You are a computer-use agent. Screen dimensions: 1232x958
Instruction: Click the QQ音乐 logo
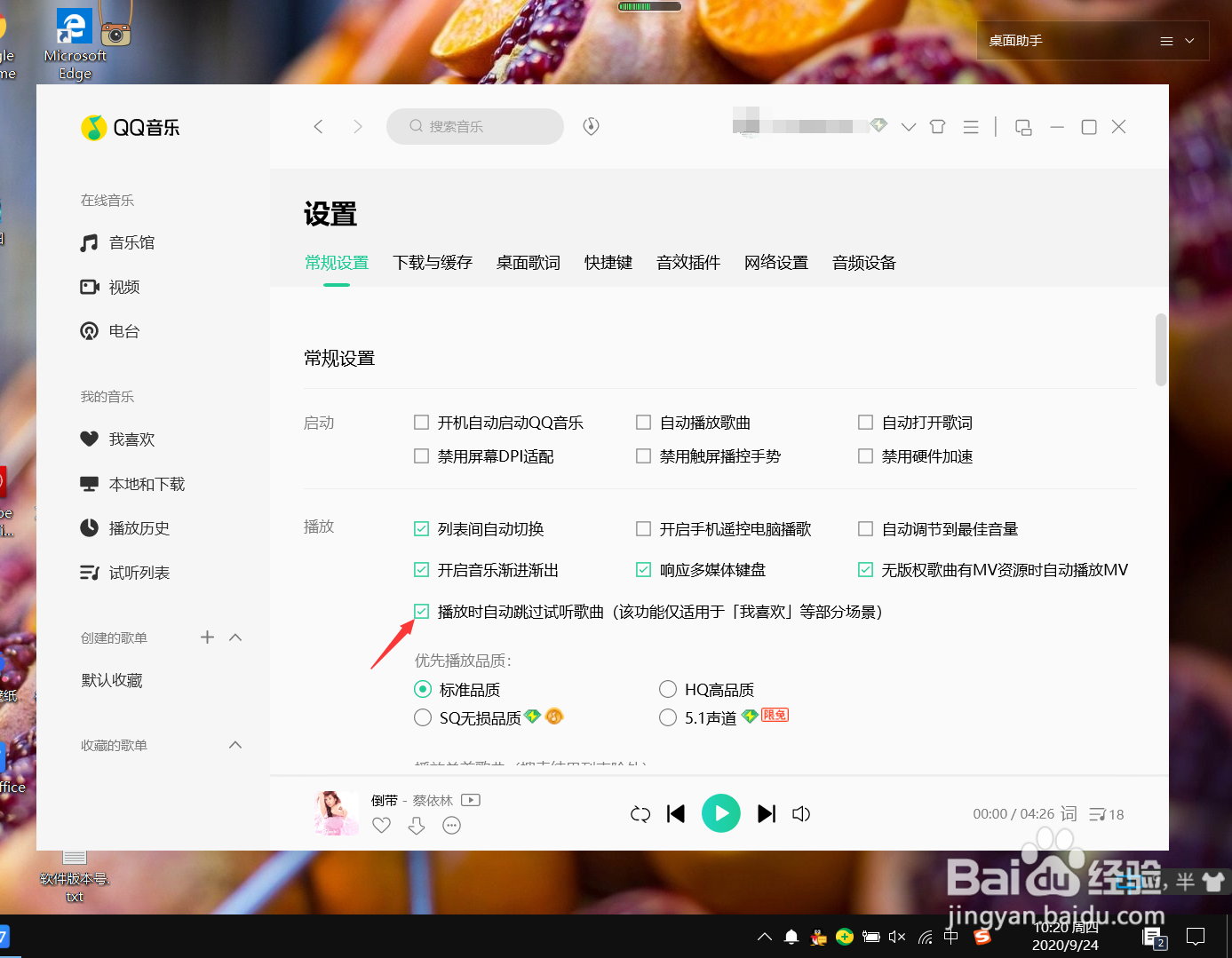coord(131,128)
